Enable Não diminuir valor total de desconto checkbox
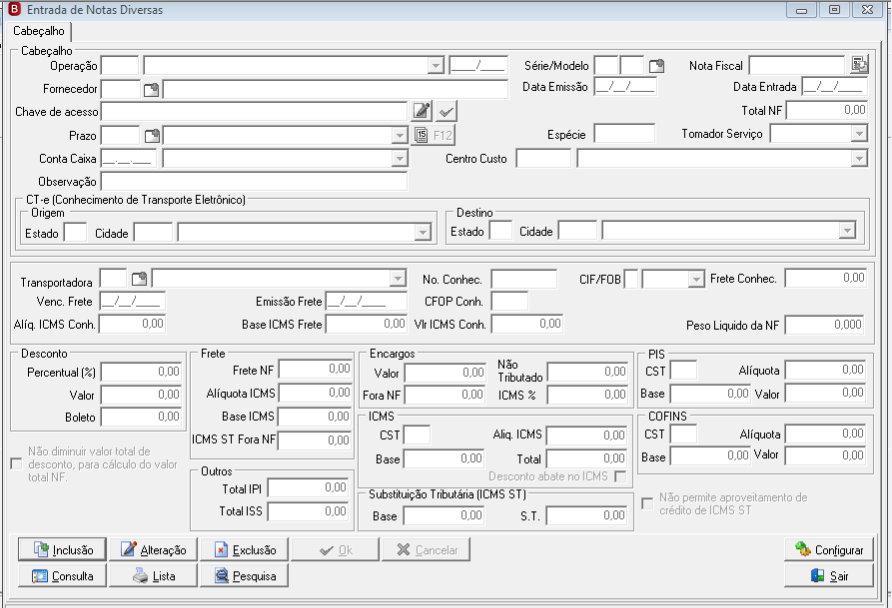Screen dimensions: 892x608 pos(16,464)
